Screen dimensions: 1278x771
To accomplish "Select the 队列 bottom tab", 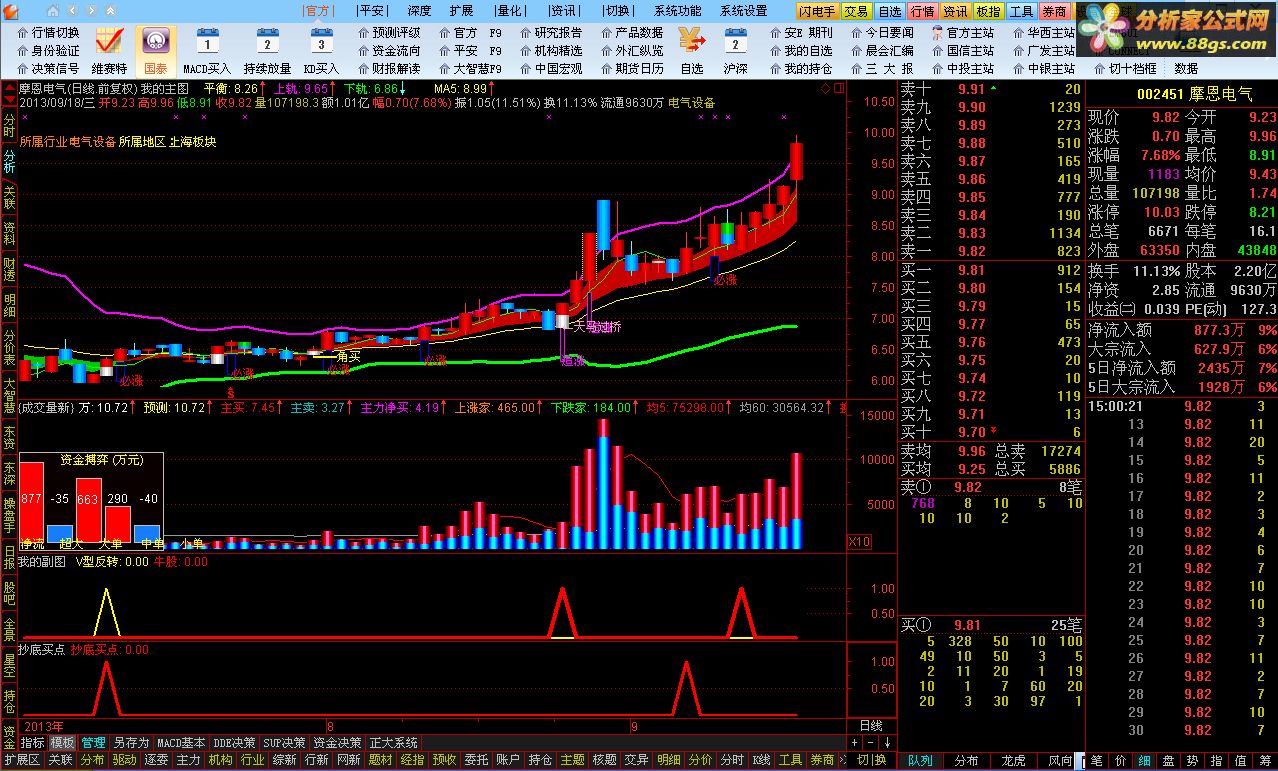I will pos(920,761).
